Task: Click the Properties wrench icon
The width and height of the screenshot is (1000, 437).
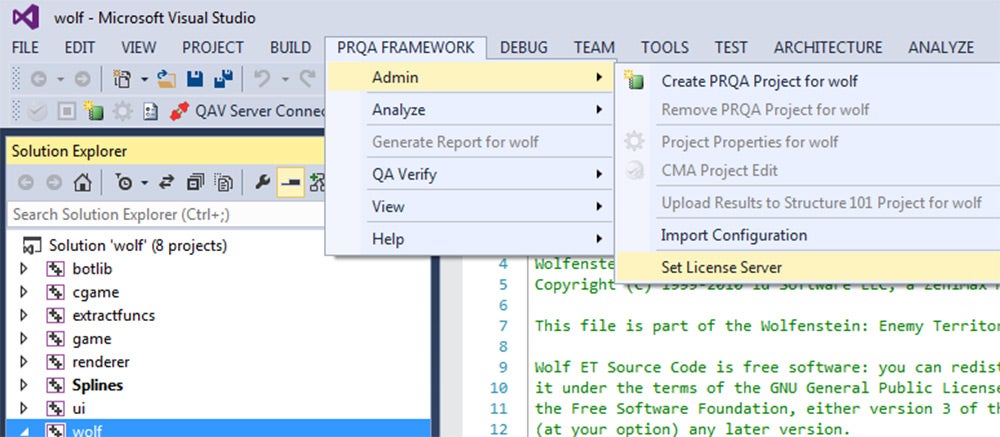Action: tap(262, 183)
